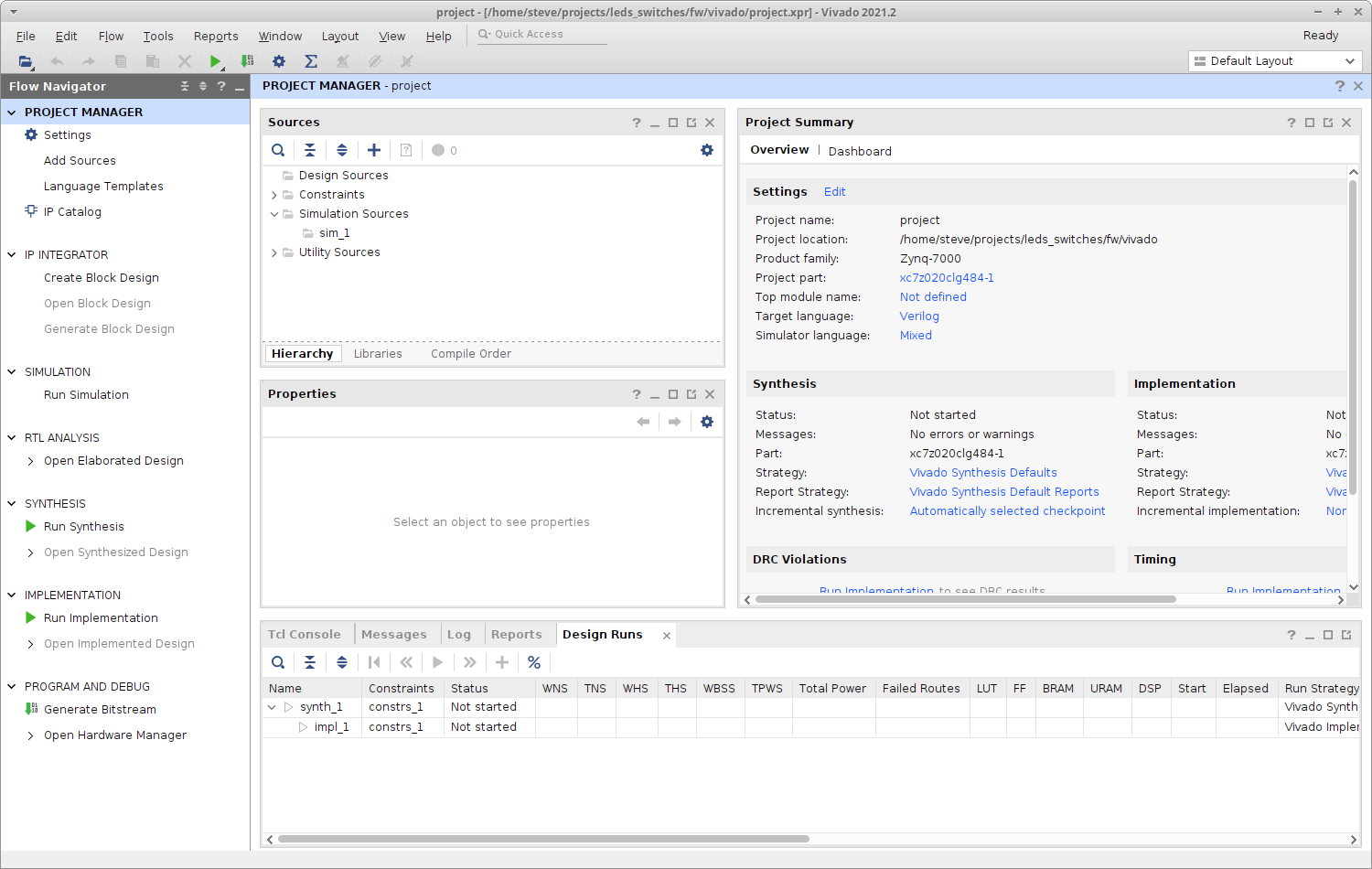Open Sources panel settings gear
This screenshot has height=869, width=1372.
coord(707,150)
